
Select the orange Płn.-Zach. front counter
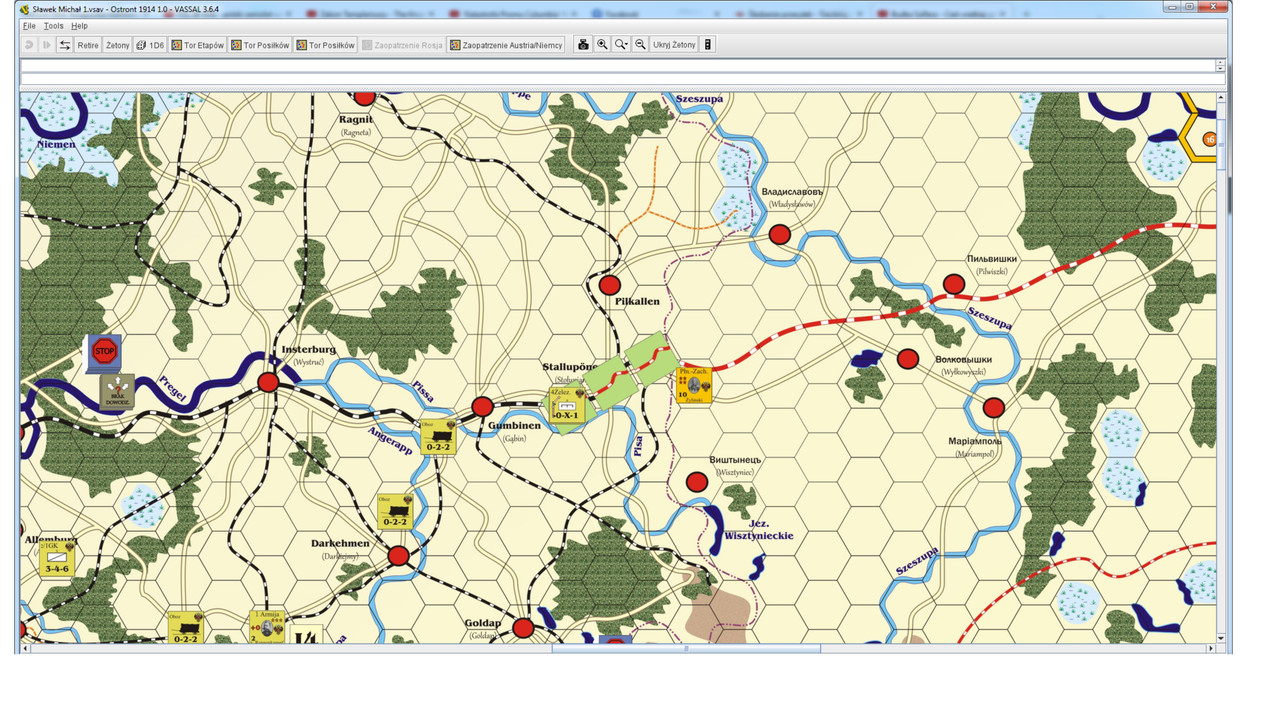(x=694, y=385)
